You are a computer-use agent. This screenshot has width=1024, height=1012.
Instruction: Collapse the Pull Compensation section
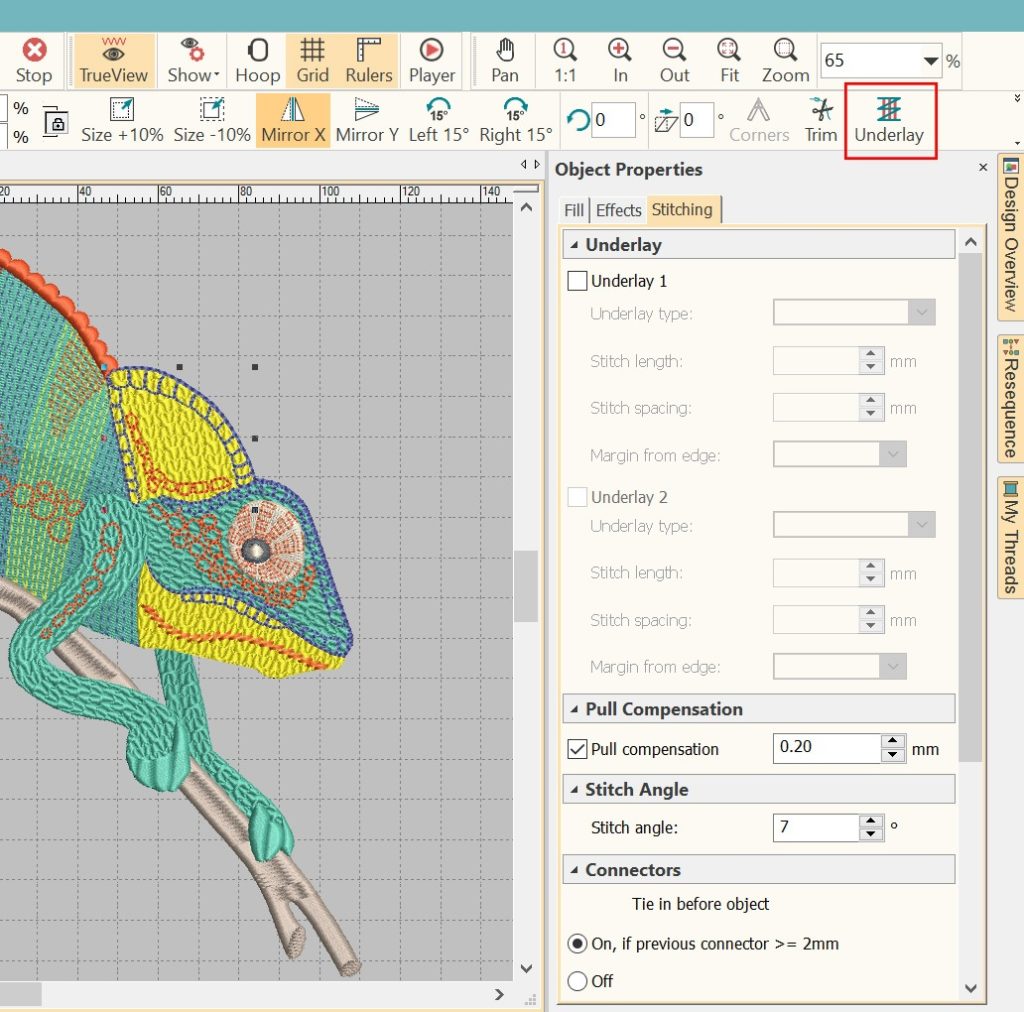click(x=575, y=710)
